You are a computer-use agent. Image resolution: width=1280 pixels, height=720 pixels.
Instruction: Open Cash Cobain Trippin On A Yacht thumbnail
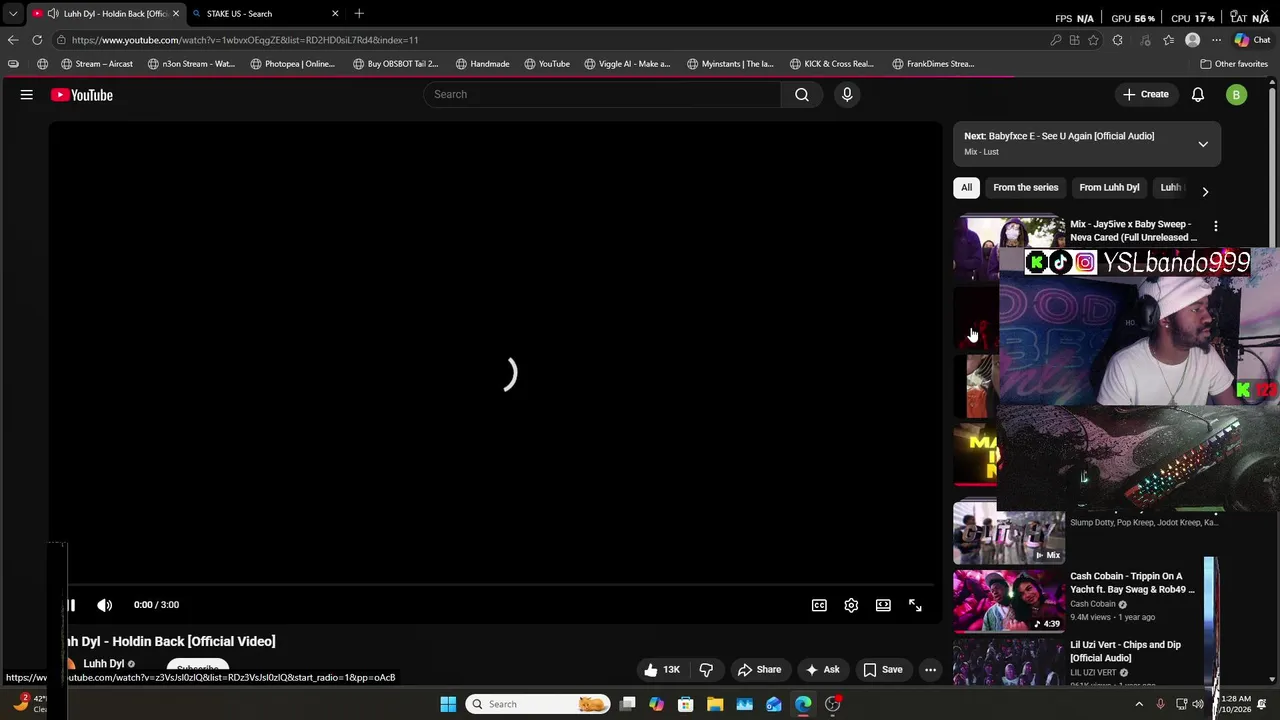tap(1009, 601)
